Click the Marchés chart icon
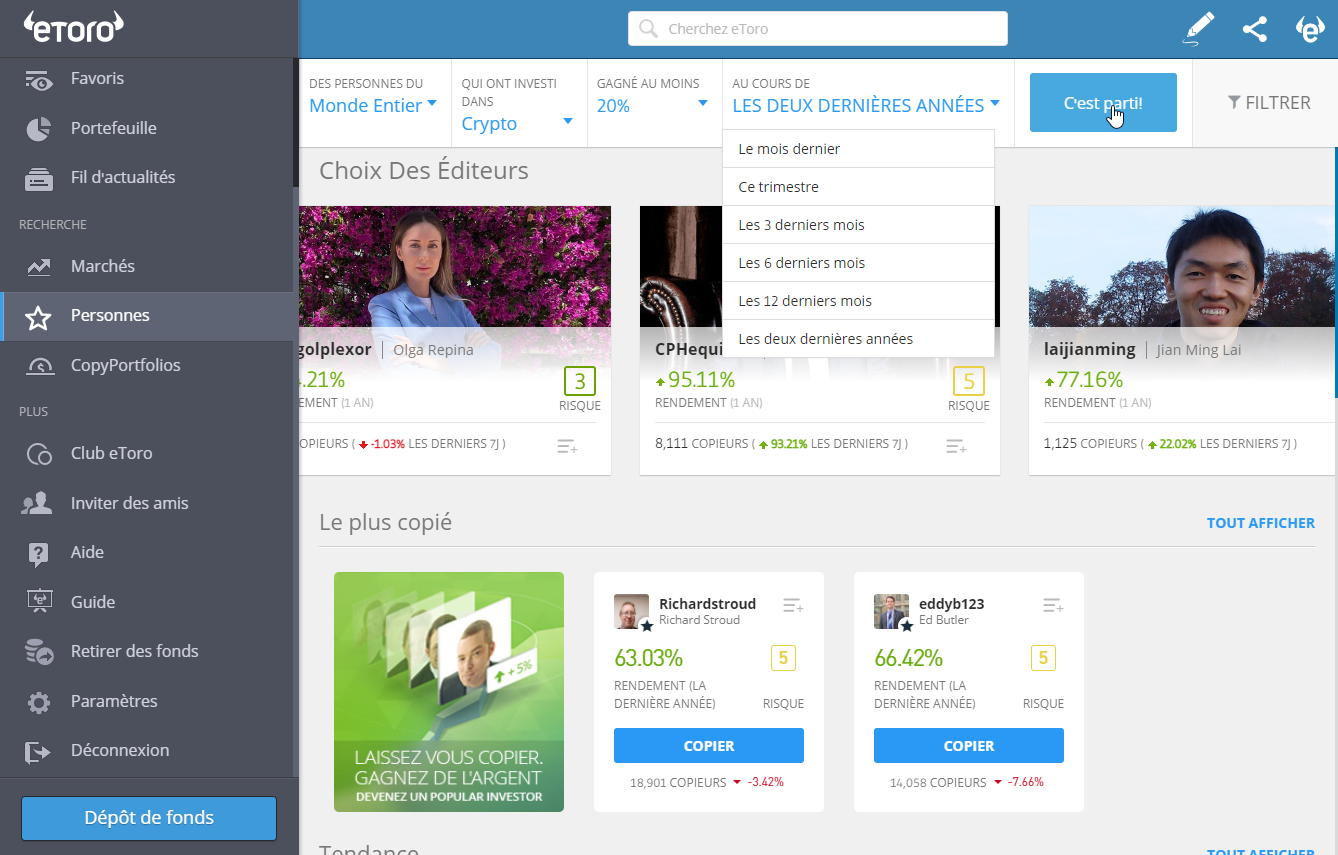This screenshot has height=855, width=1338. [38, 266]
